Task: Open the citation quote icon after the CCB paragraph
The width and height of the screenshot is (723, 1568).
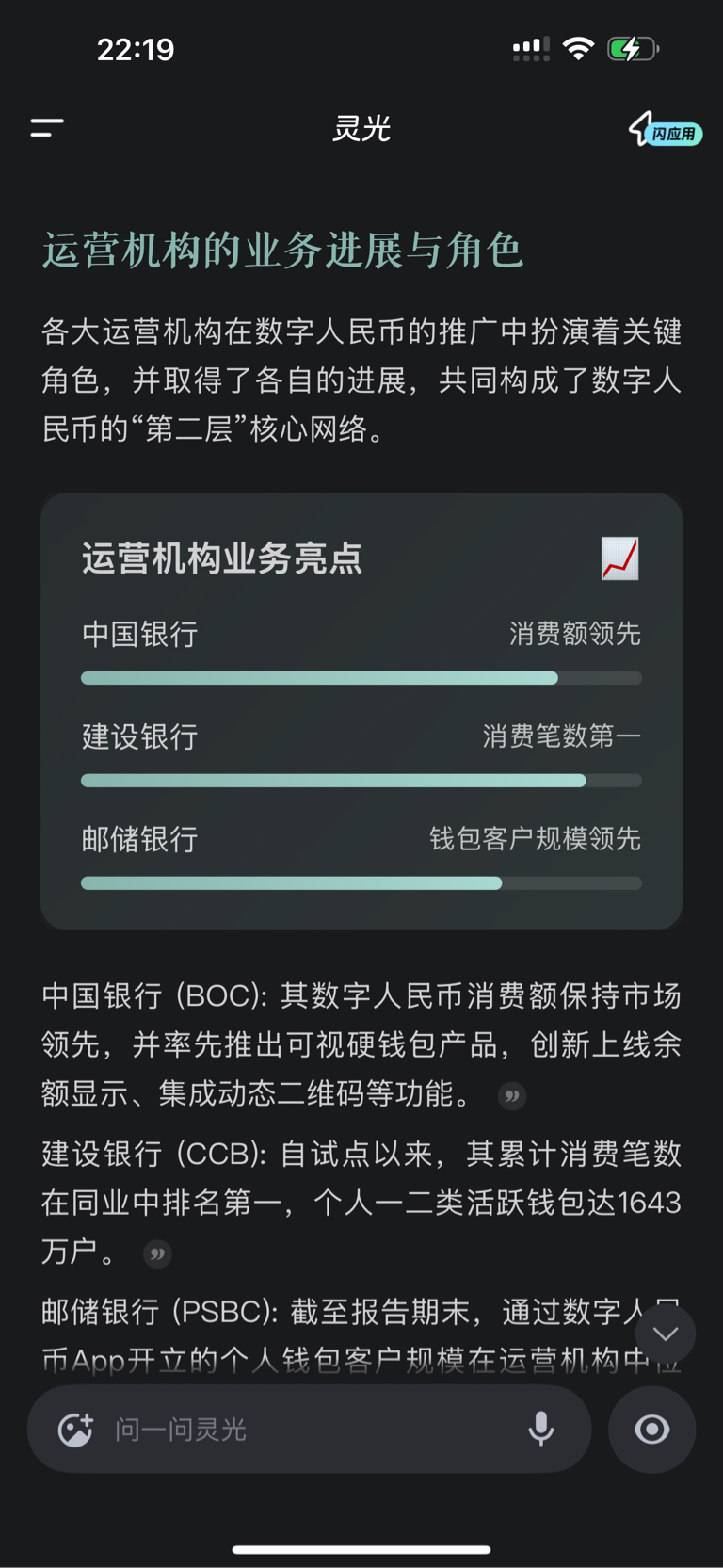Action: coord(157,1254)
